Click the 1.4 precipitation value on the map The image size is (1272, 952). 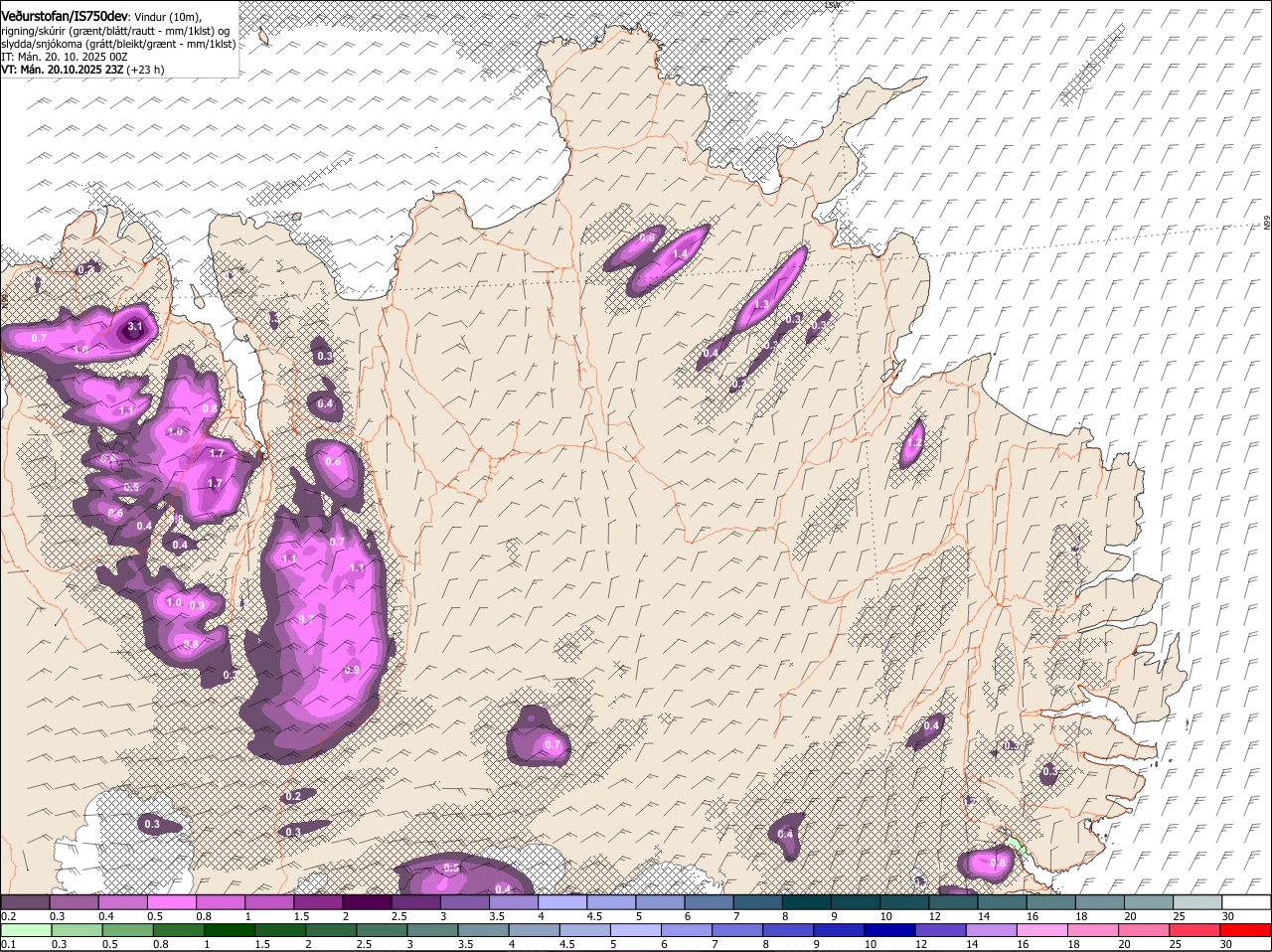pyautogui.click(x=680, y=254)
